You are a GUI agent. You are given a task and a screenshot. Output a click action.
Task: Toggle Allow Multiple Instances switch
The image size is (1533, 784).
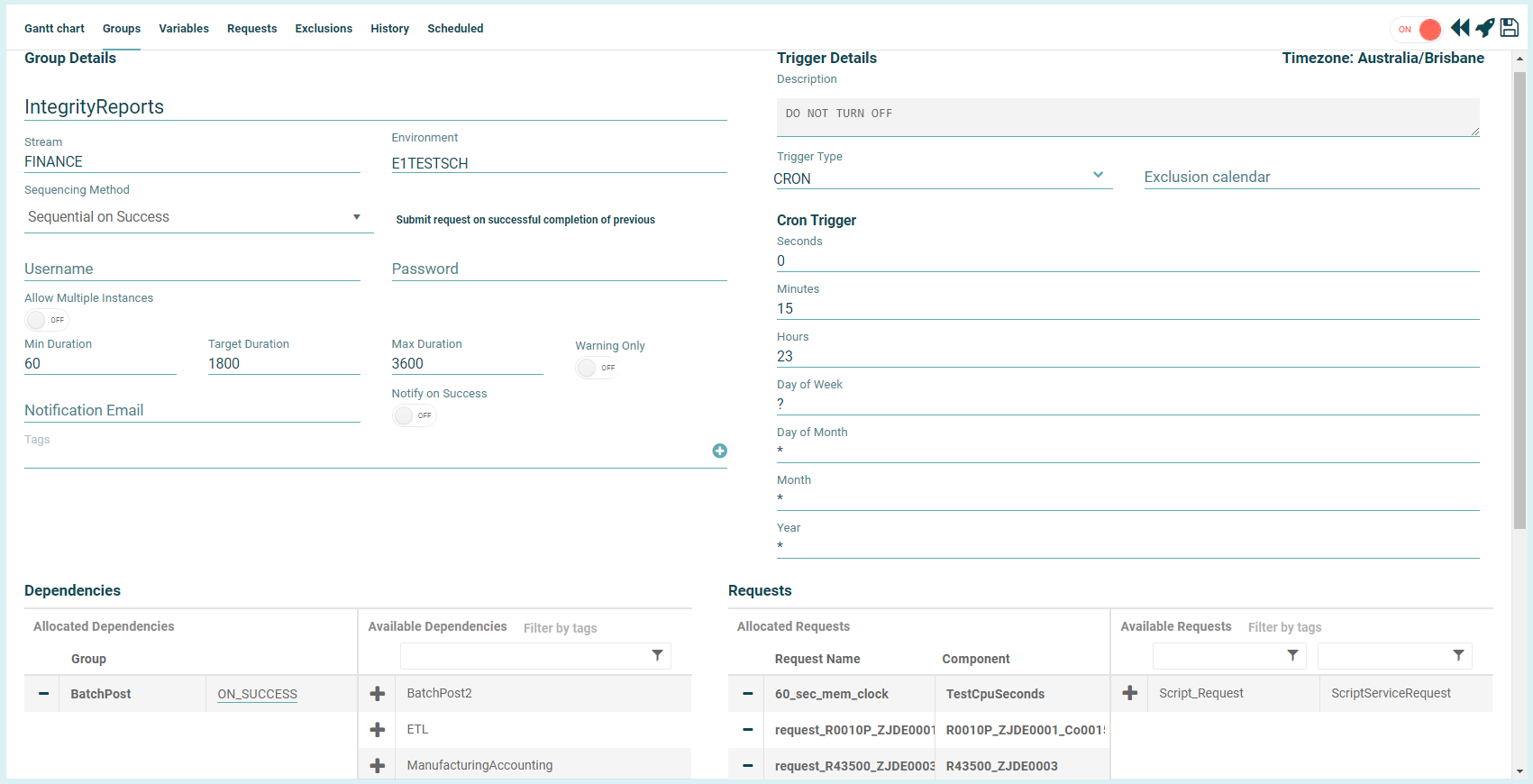click(x=46, y=320)
